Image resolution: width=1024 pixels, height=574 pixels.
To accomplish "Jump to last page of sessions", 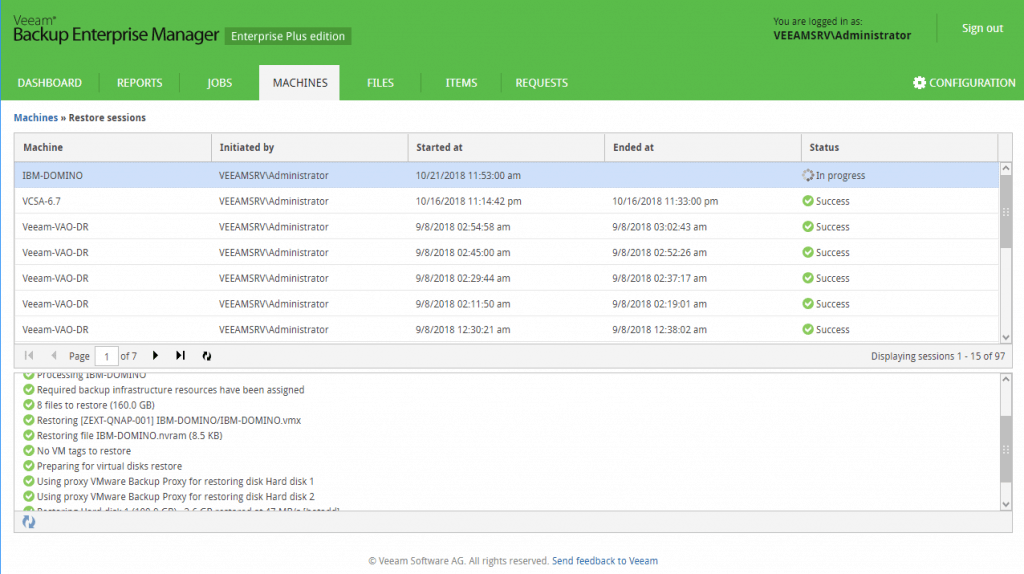I will [x=180, y=355].
